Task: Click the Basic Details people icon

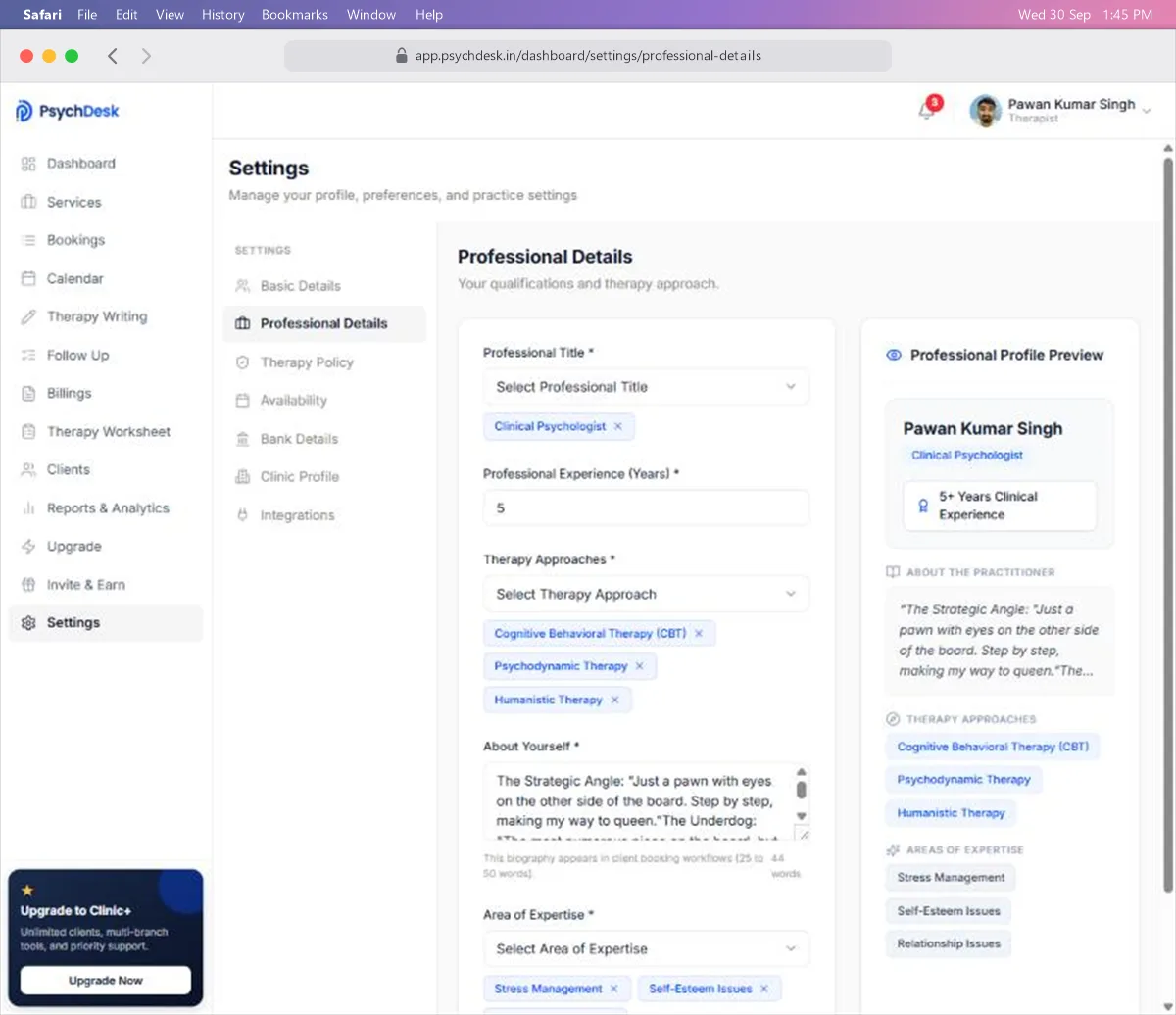Action: click(243, 286)
